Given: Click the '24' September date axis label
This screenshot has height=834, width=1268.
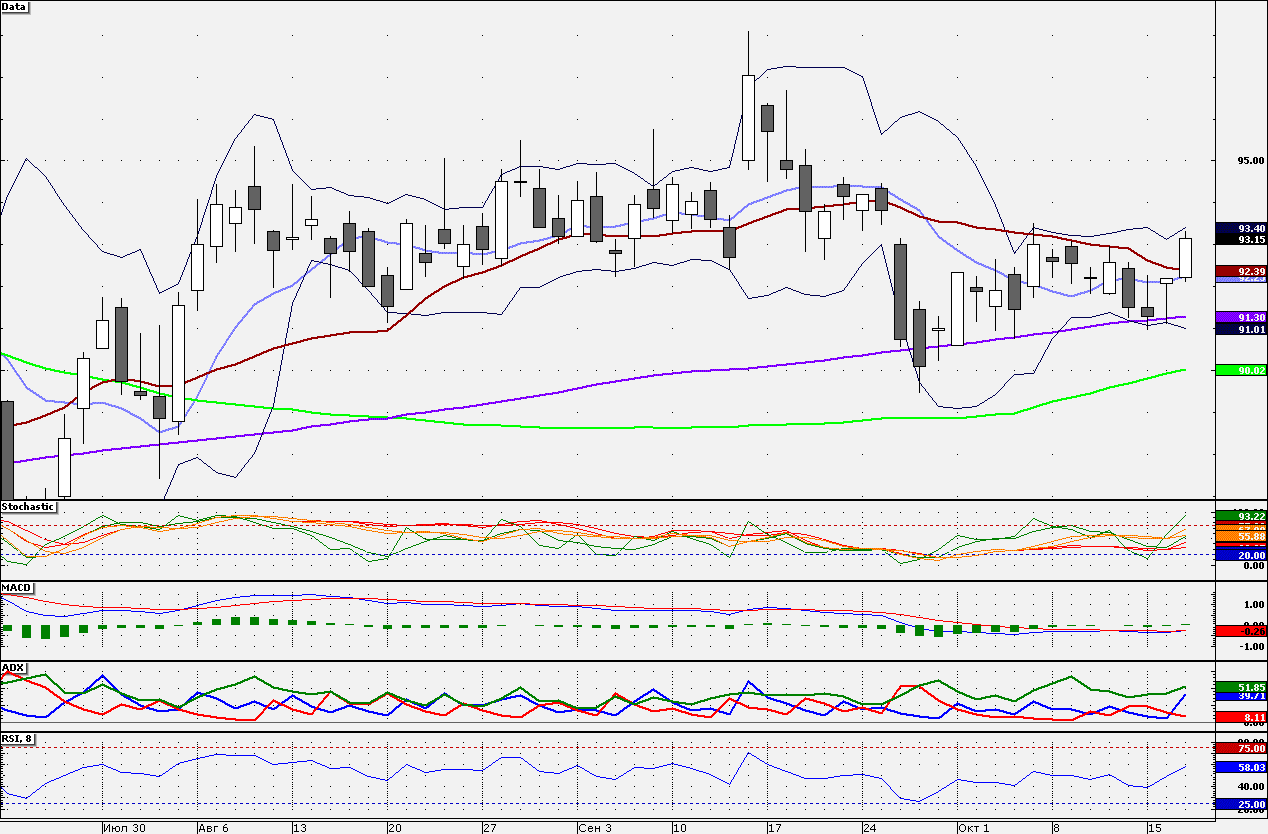Looking at the screenshot, I should tap(870, 828).
